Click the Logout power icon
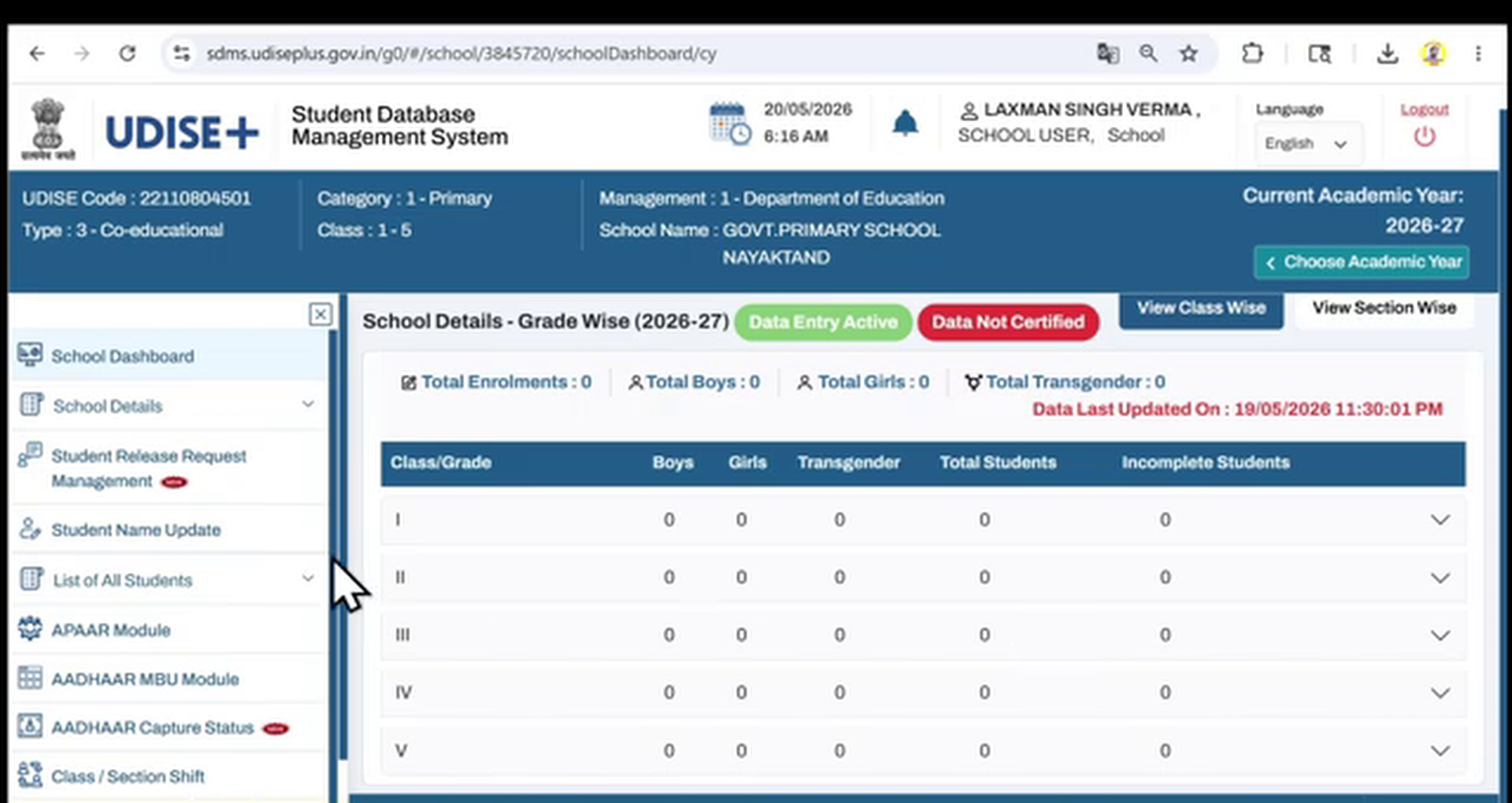The width and height of the screenshot is (1512, 803). 1424,136
